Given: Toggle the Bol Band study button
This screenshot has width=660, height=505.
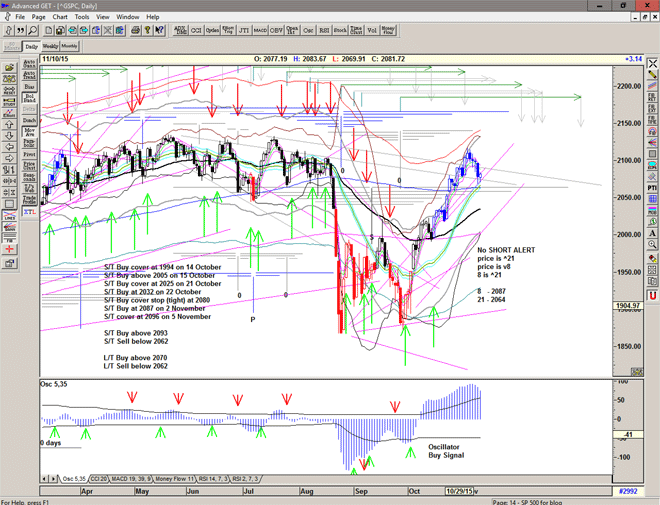Looking at the screenshot, I should [30, 98].
